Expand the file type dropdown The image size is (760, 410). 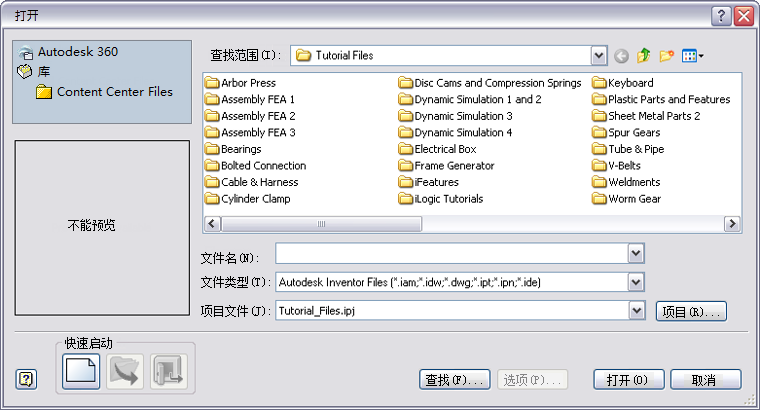(635, 283)
